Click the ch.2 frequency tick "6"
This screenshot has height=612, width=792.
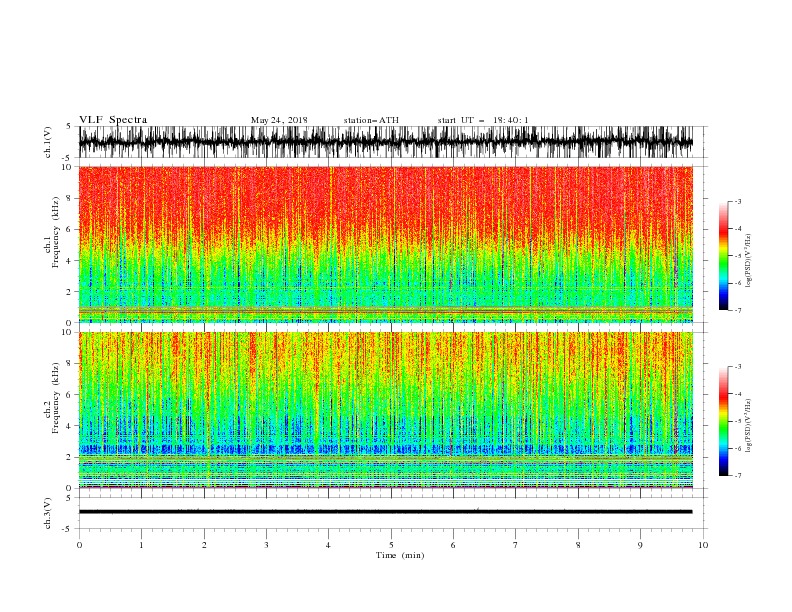69,395
